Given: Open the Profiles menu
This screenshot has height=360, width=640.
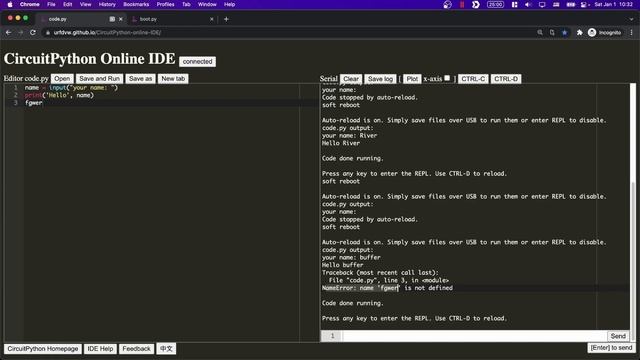Looking at the screenshot, I should (x=165, y=4).
